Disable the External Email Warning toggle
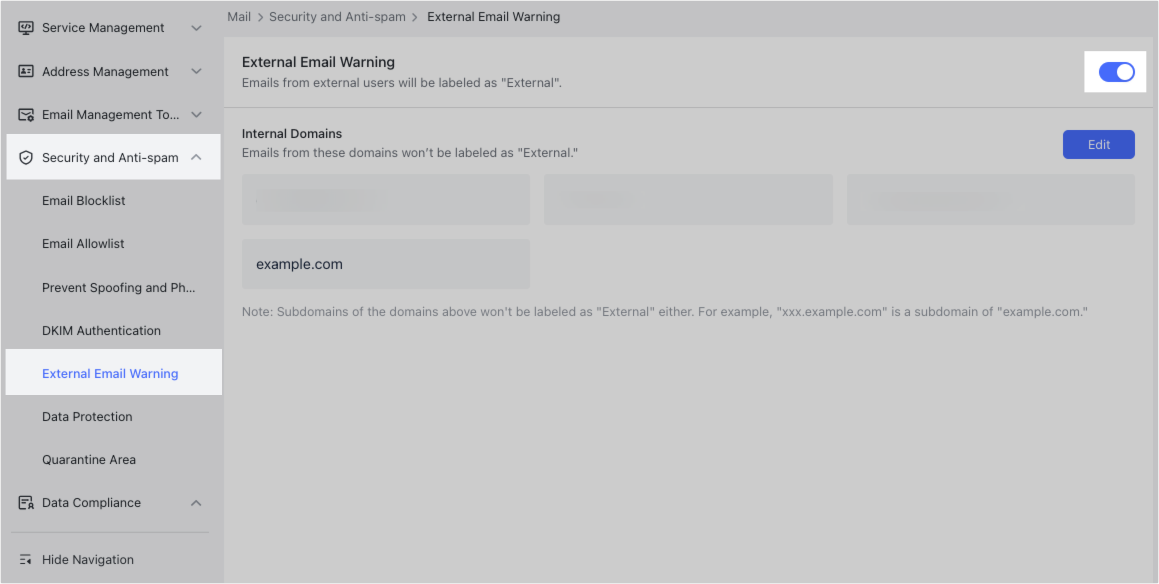Screen dimensions: 1159x584 (1115, 71)
